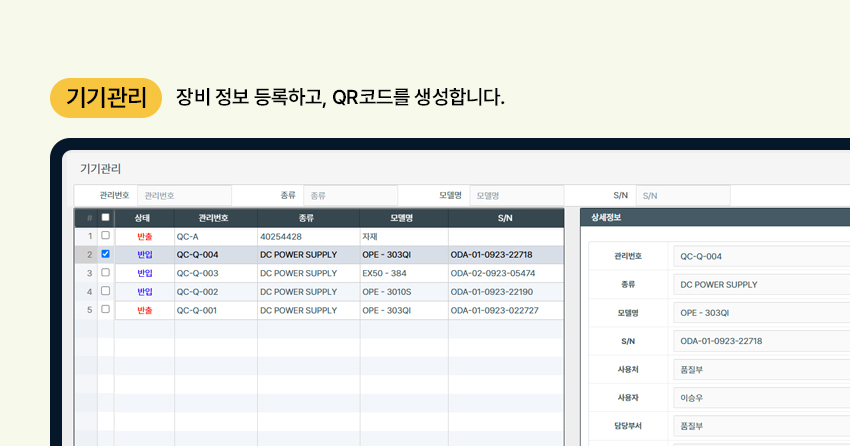Select the ODA-01-0923-22718 cell in the table
Viewport: 850px width, 446px height.
click(506, 255)
